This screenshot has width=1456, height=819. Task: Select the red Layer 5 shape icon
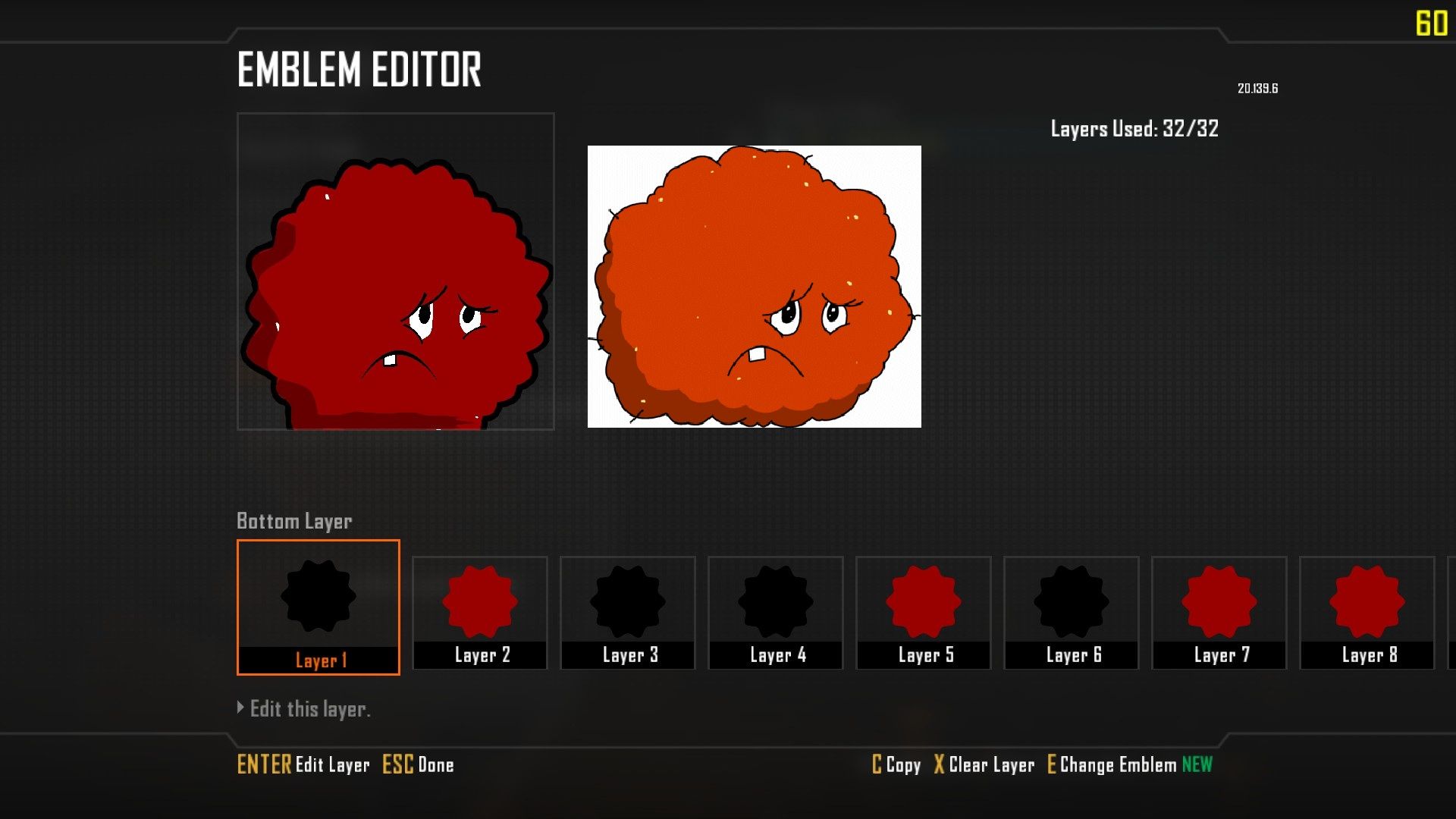coord(924,601)
